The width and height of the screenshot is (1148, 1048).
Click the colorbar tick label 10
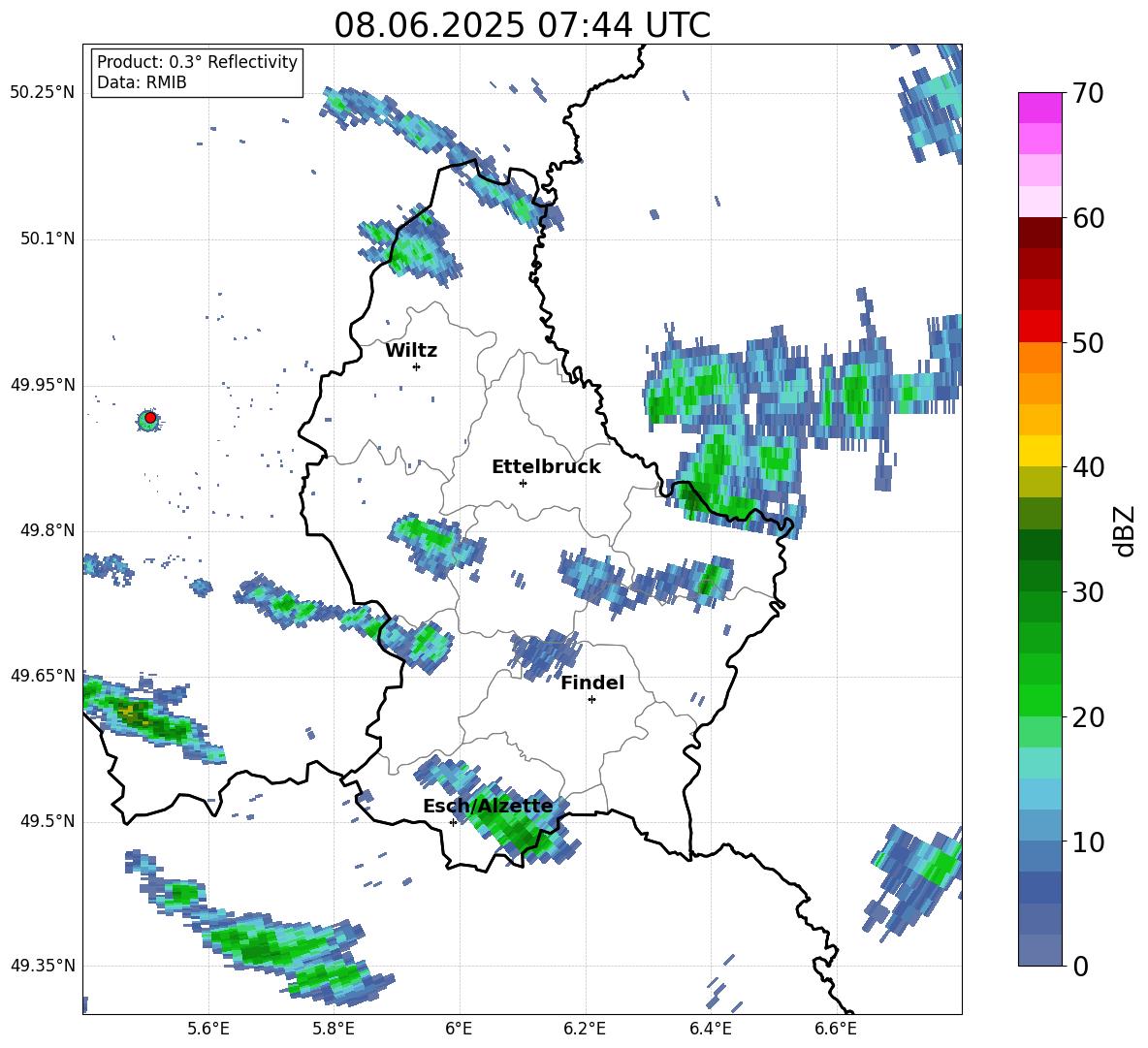tap(1087, 842)
